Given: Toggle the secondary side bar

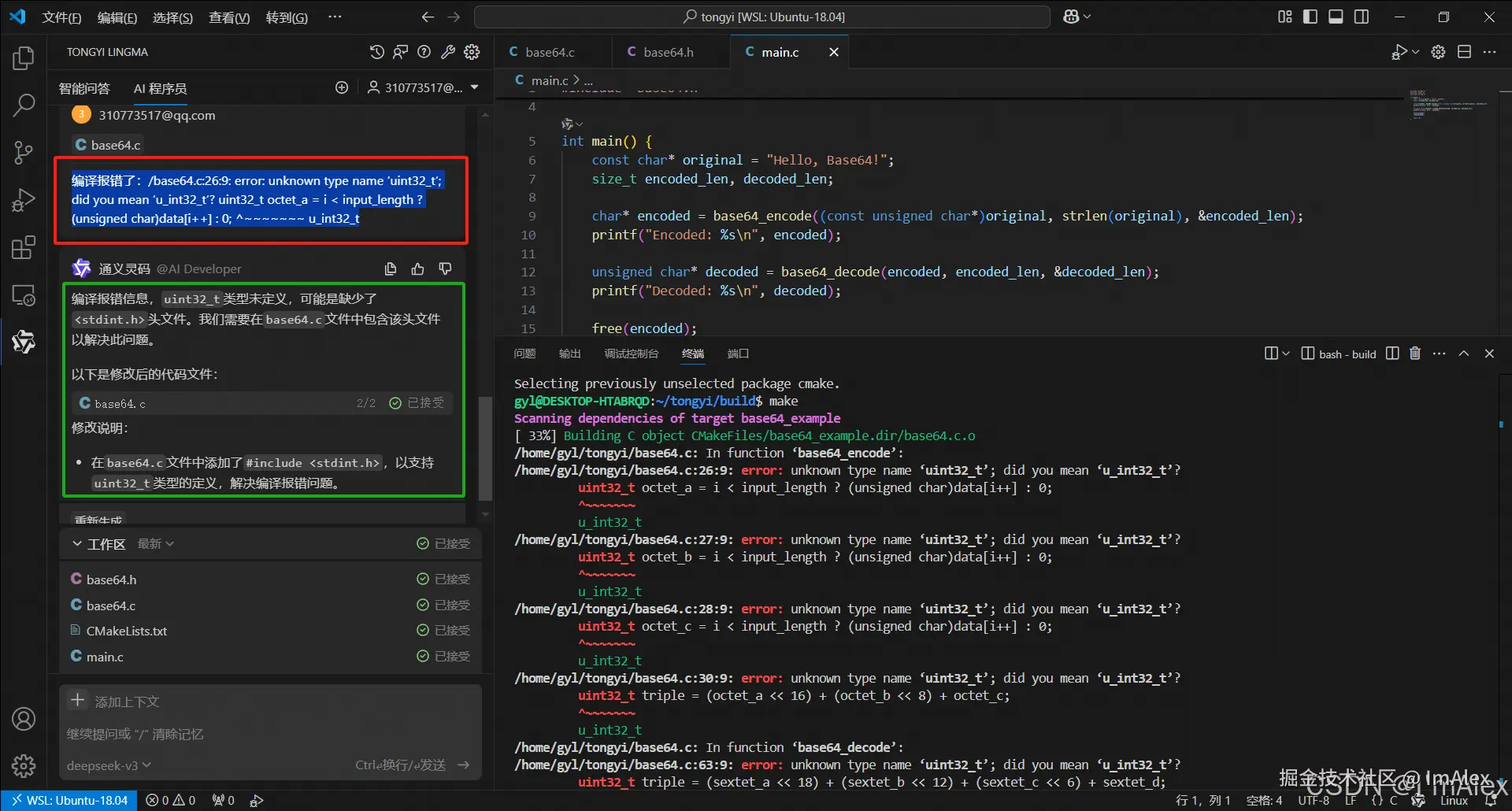Looking at the screenshot, I should click(1362, 17).
